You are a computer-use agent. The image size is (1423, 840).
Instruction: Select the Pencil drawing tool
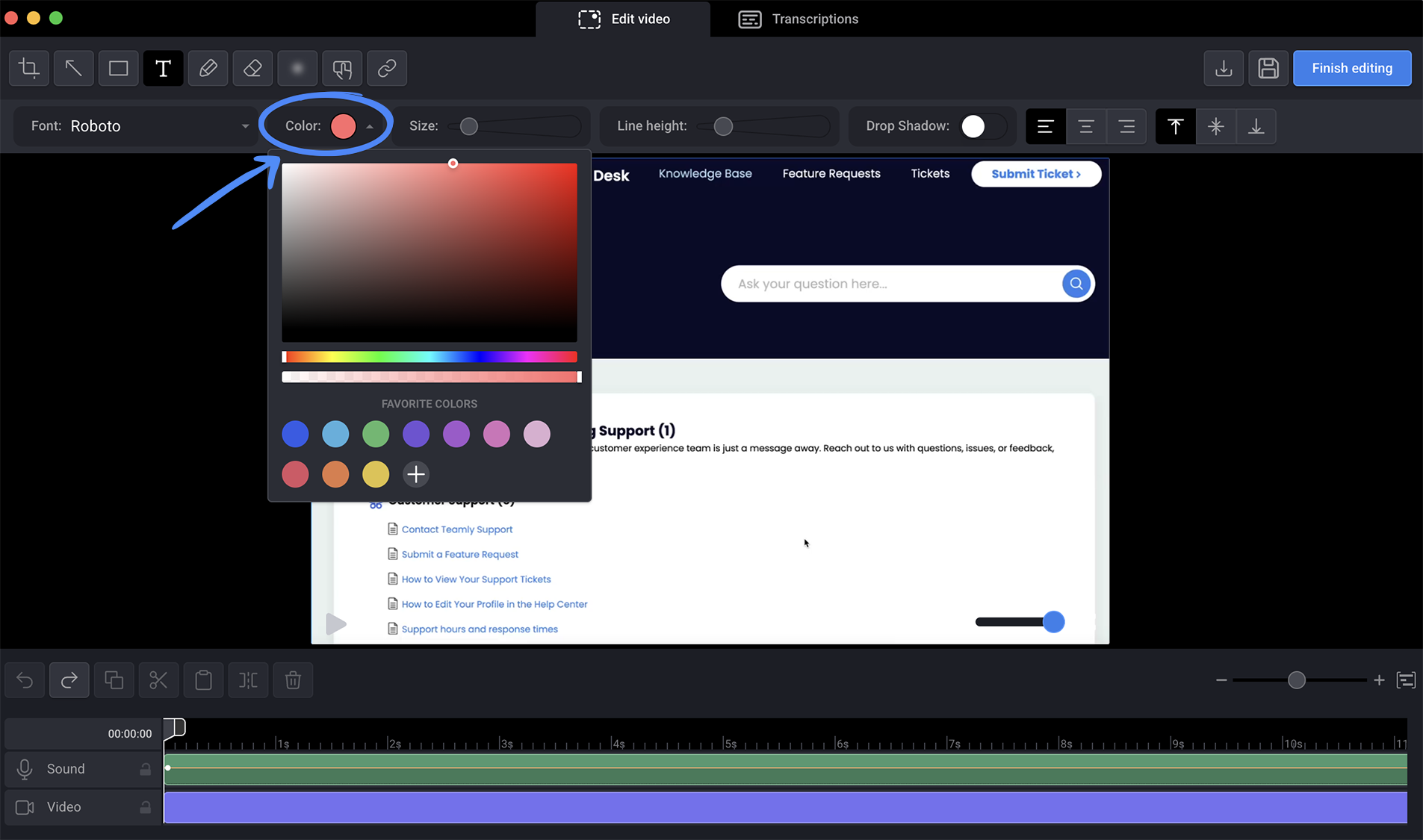point(208,68)
